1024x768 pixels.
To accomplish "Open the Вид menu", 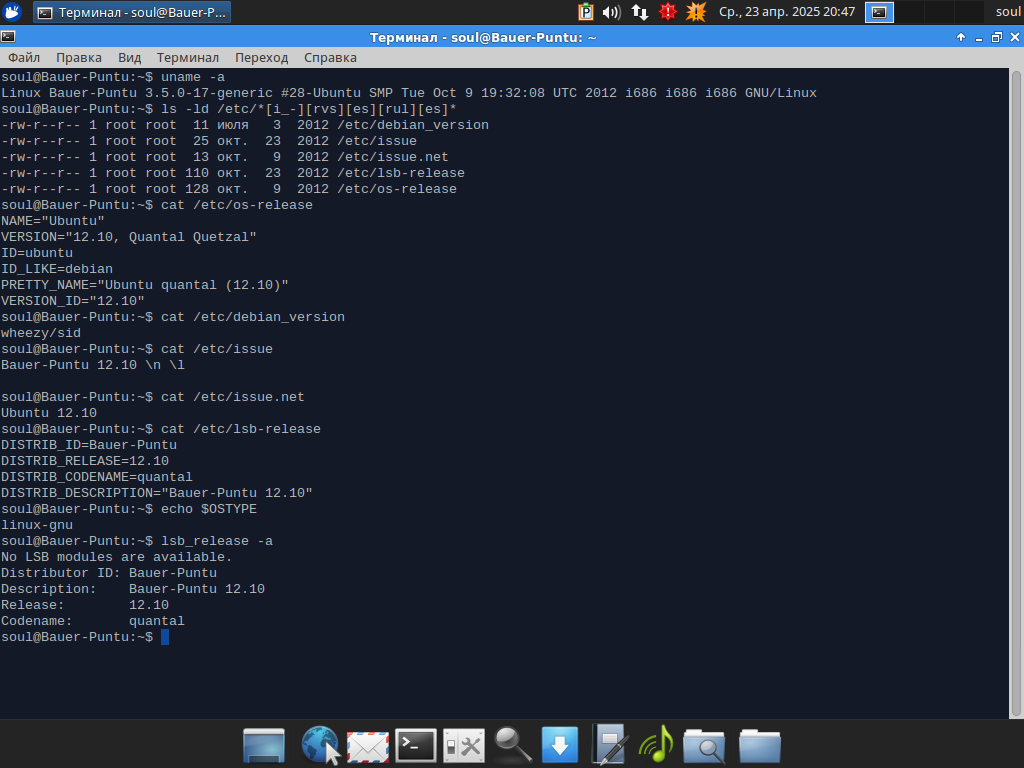I will (129, 57).
